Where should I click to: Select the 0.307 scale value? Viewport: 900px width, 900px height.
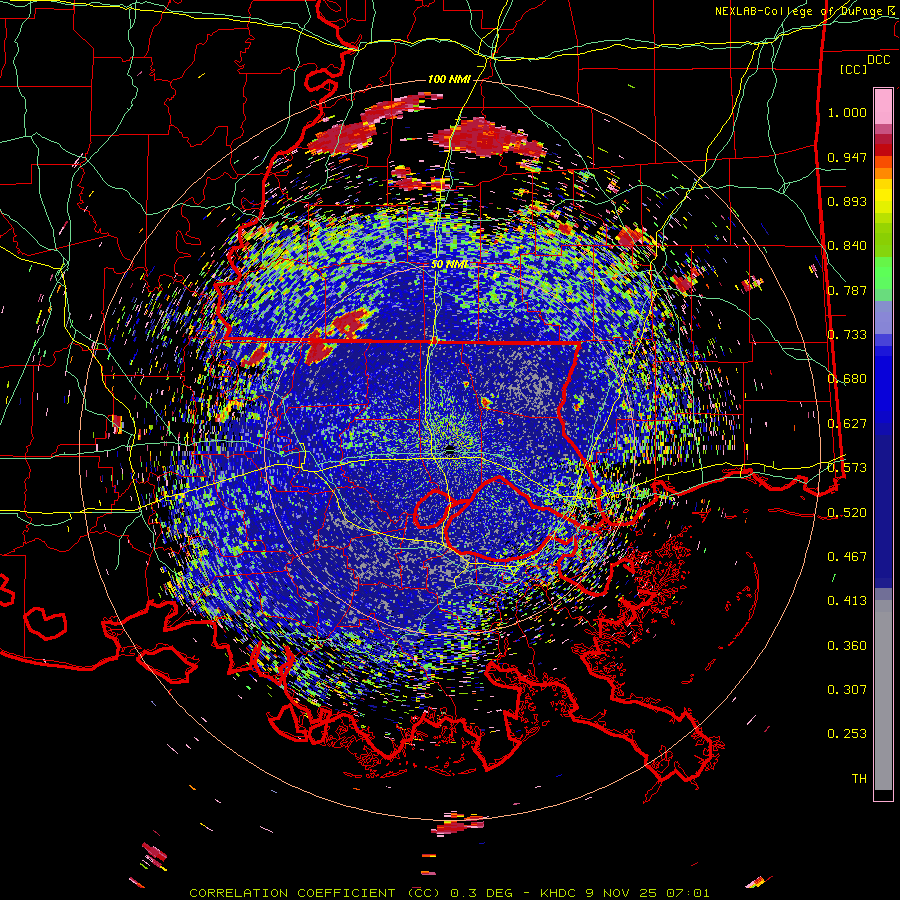point(847,690)
